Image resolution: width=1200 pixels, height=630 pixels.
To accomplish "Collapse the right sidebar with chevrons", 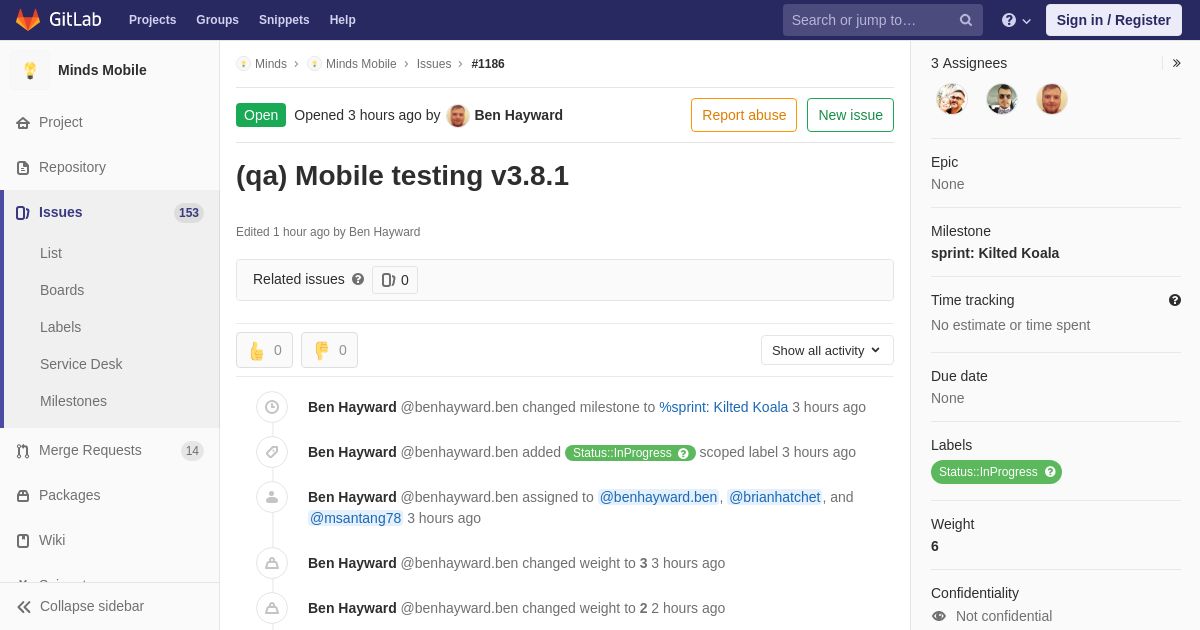I will [1176, 63].
